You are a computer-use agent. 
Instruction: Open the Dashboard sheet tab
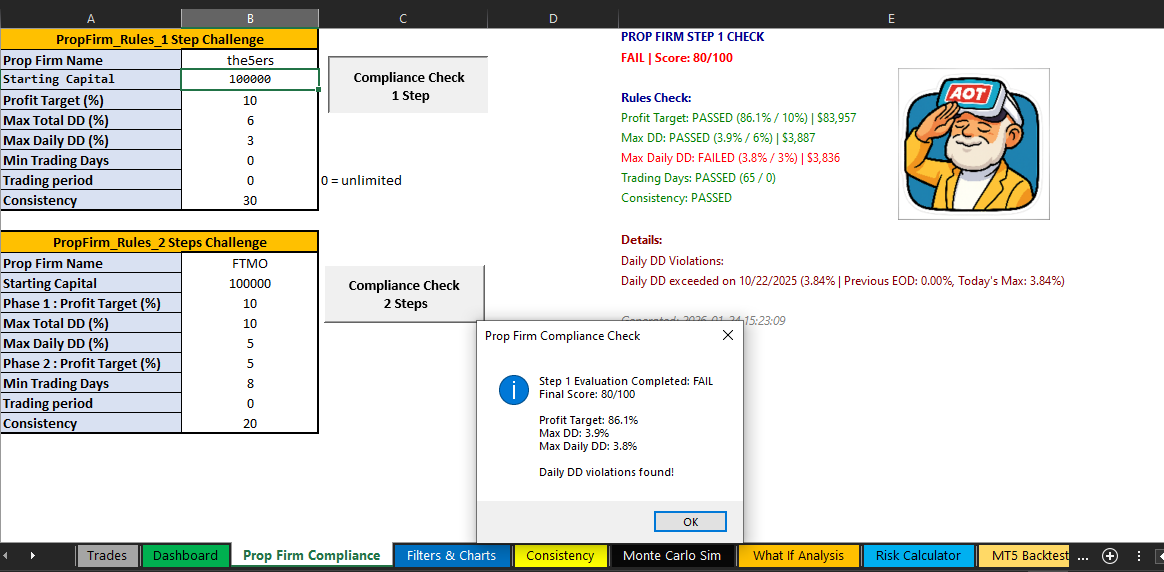(185, 555)
